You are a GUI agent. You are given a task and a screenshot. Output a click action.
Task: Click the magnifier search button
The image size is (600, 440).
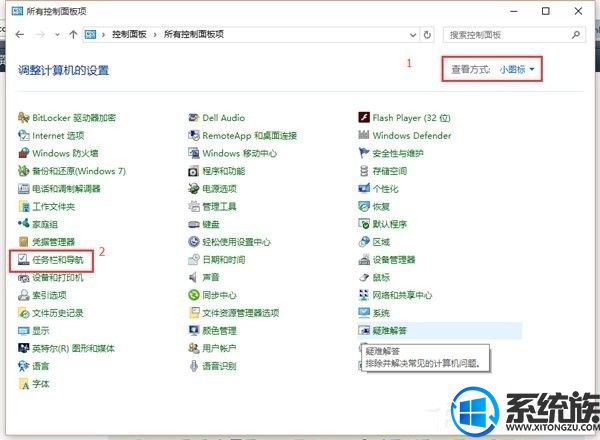(x=576, y=35)
